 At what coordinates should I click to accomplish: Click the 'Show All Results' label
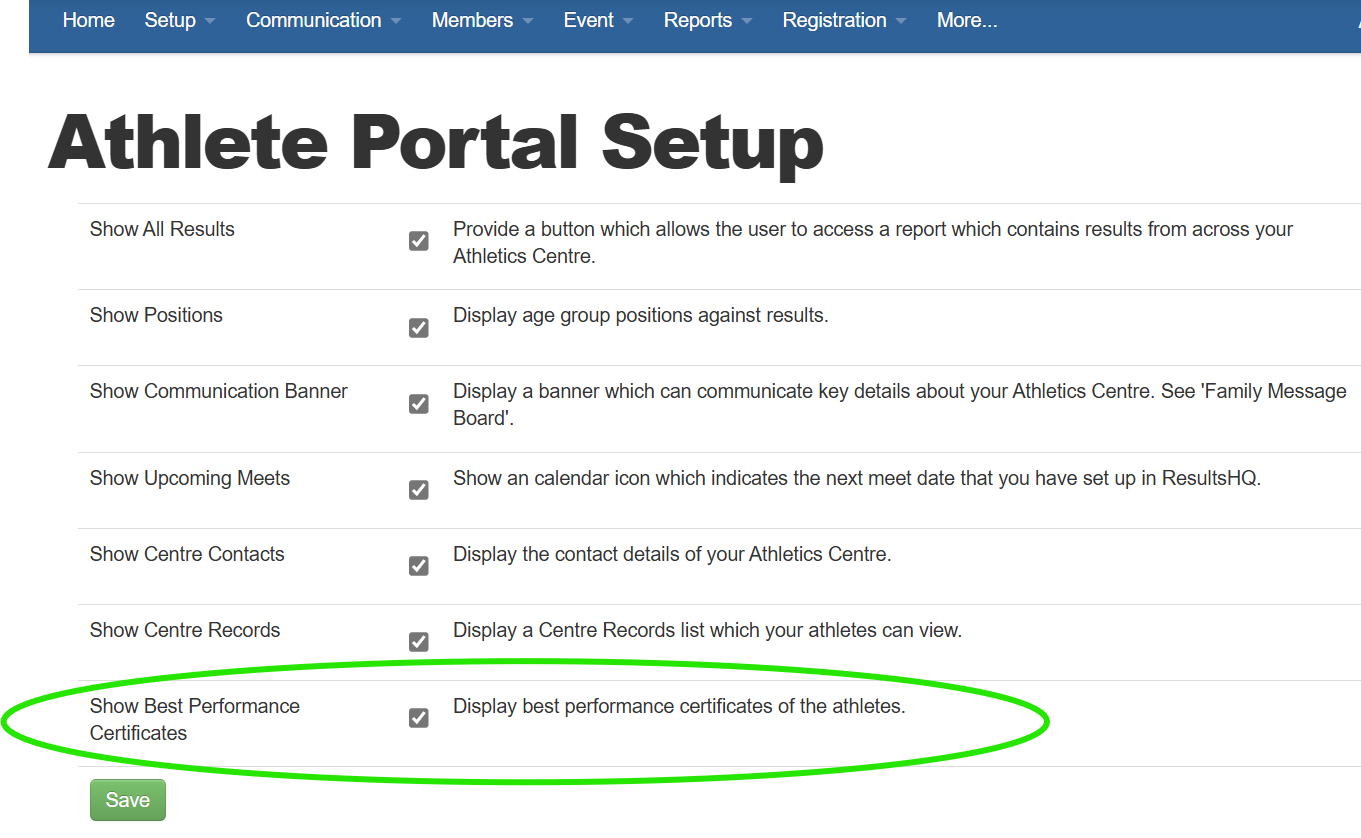coord(162,229)
